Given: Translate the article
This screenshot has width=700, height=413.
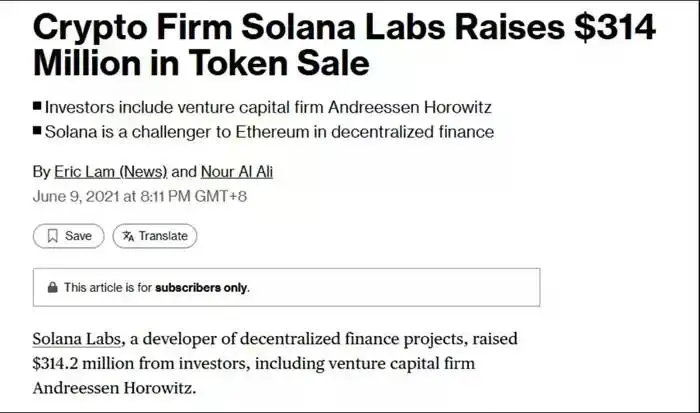Looking at the screenshot, I should click(154, 236).
